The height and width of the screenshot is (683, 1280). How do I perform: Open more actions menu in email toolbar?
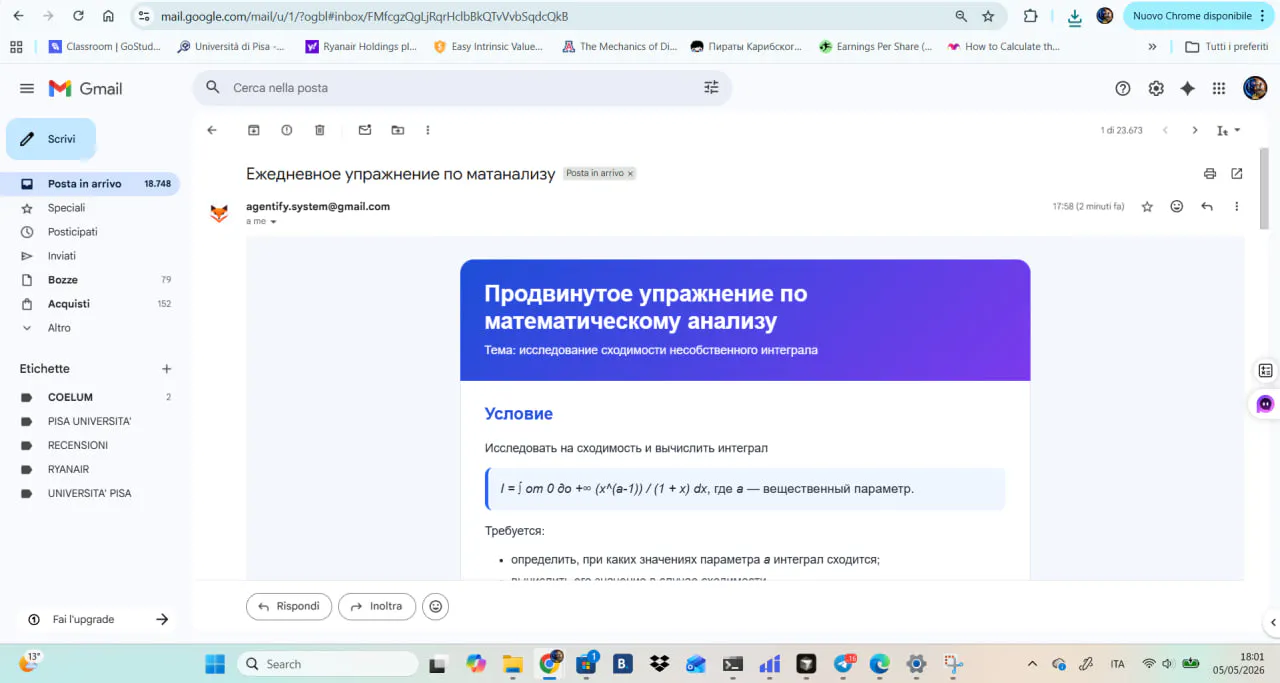coord(428,130)
